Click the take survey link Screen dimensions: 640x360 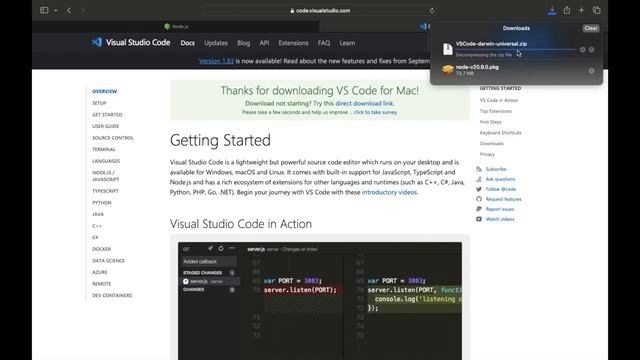[x=375, y=112]
